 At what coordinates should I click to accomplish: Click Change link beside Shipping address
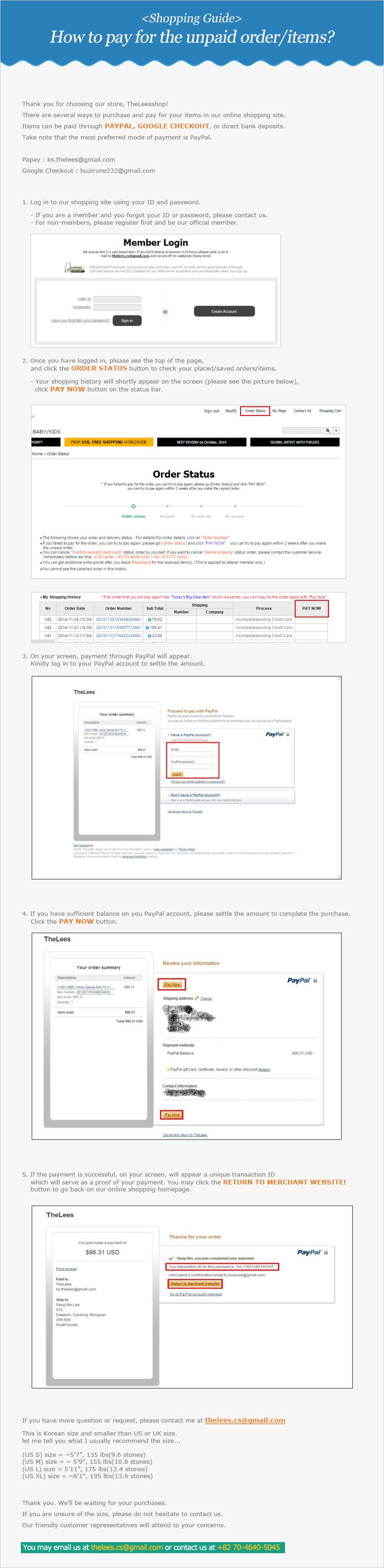[x=206, y=998]
